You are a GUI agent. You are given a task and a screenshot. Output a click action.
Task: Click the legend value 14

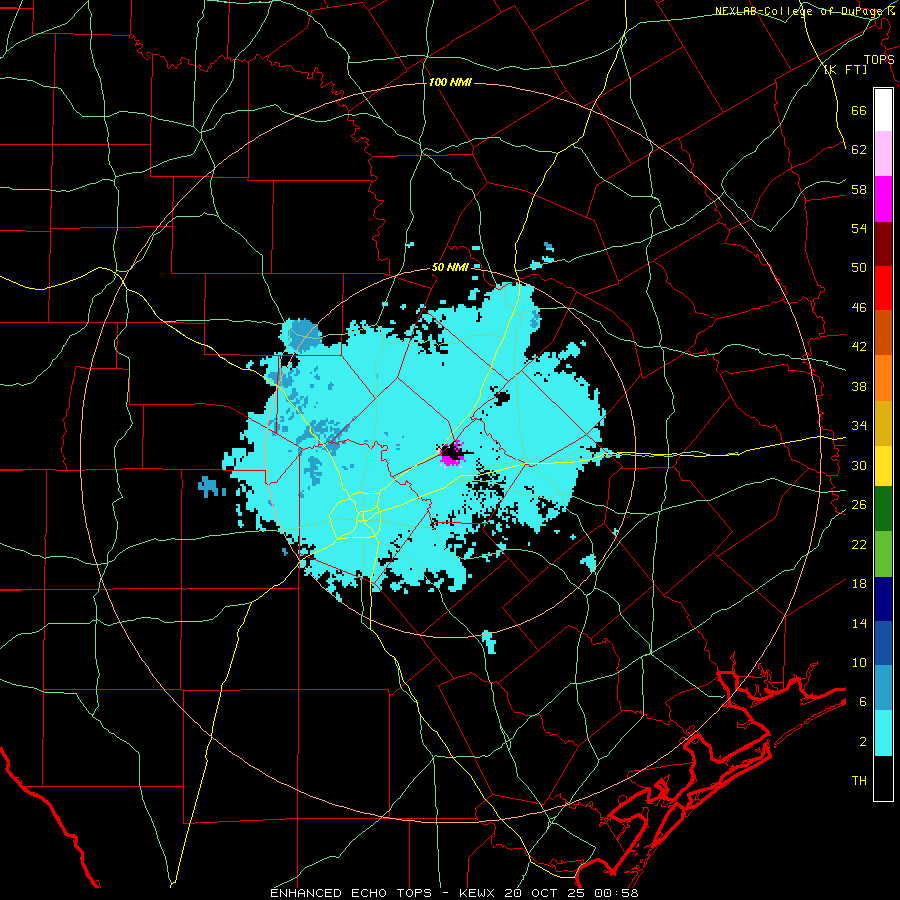859,623
